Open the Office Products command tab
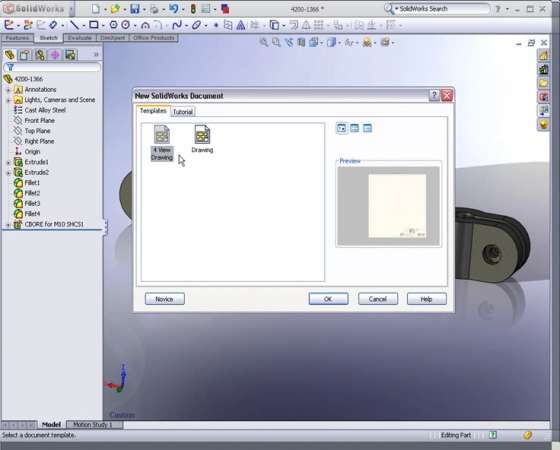The height and width of the screenshot is (450, 560). pyautogui.click(x=154, y=38)
